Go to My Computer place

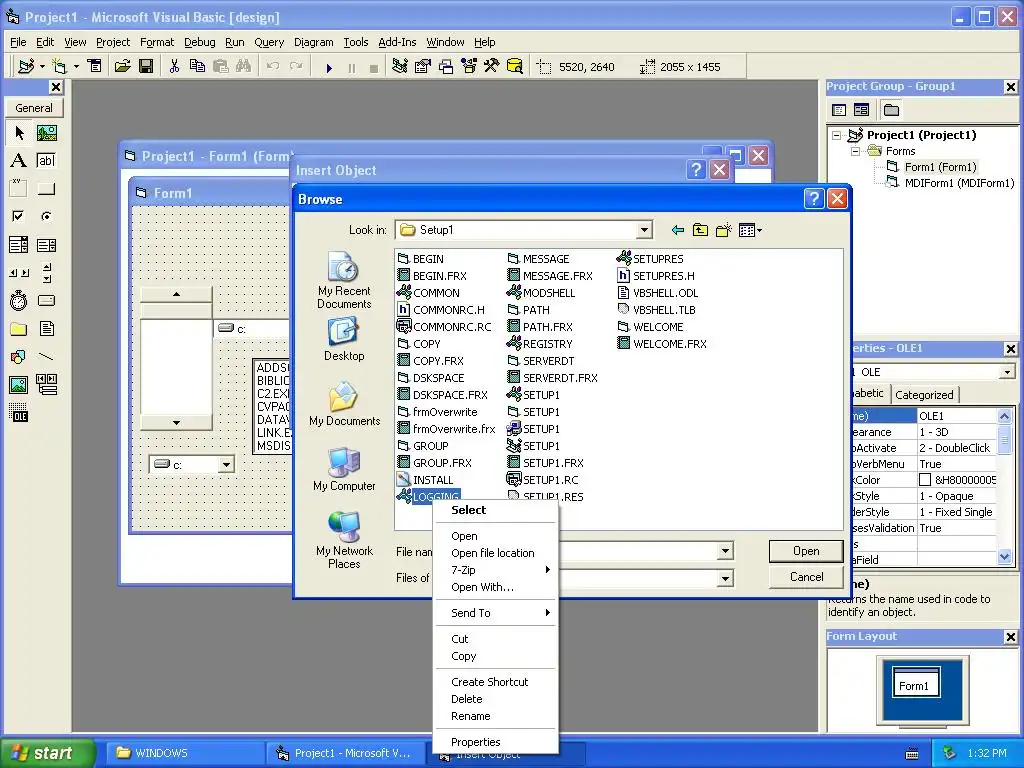tap(344, 470)
